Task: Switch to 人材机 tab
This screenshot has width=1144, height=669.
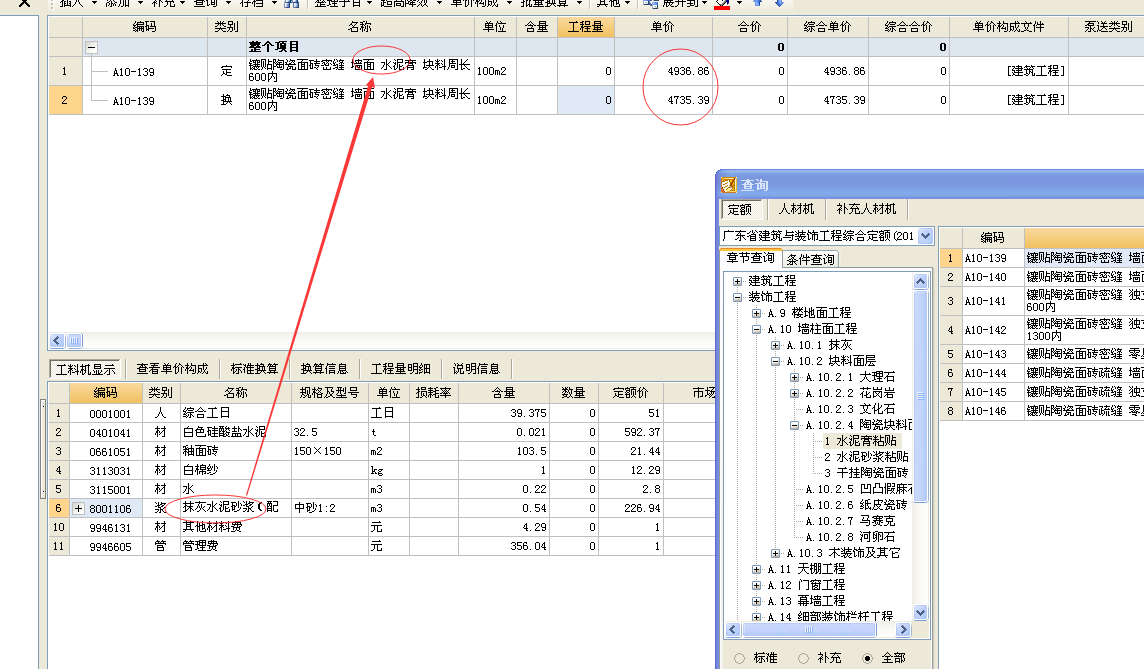Action: [x=796, y=209]
